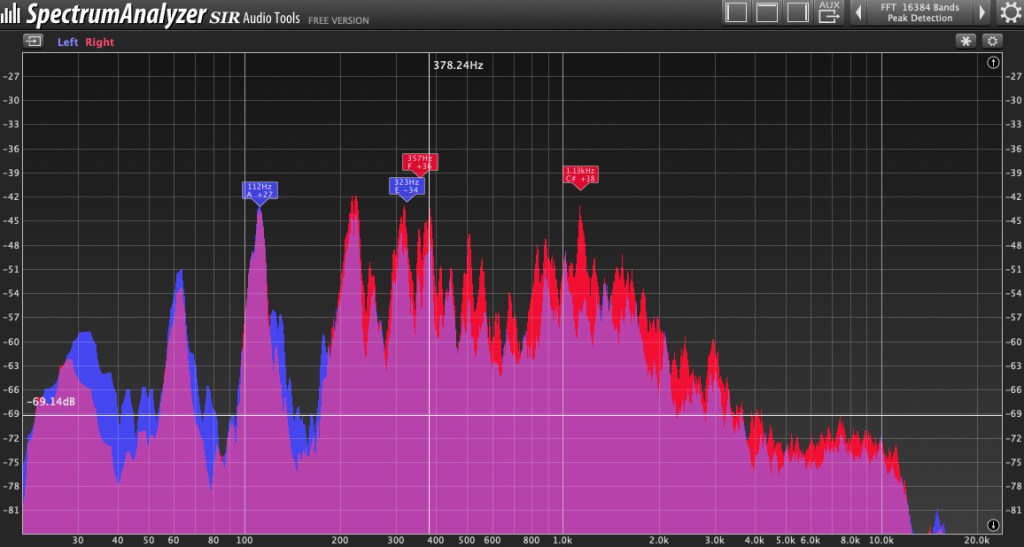The height and width of the screenshot is (547, 1024).
Task: Go to next analyzer preset with right arrow
Action: click(983, 13)
